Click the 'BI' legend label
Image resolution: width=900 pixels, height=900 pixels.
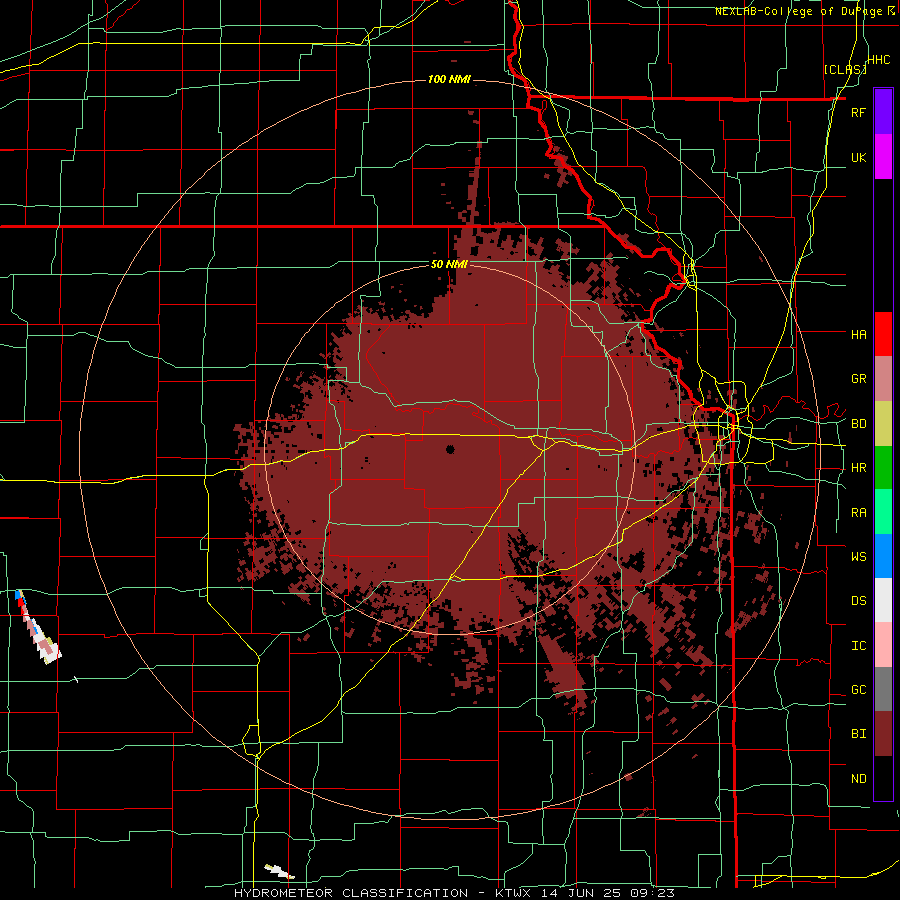(x=858, y=734)
